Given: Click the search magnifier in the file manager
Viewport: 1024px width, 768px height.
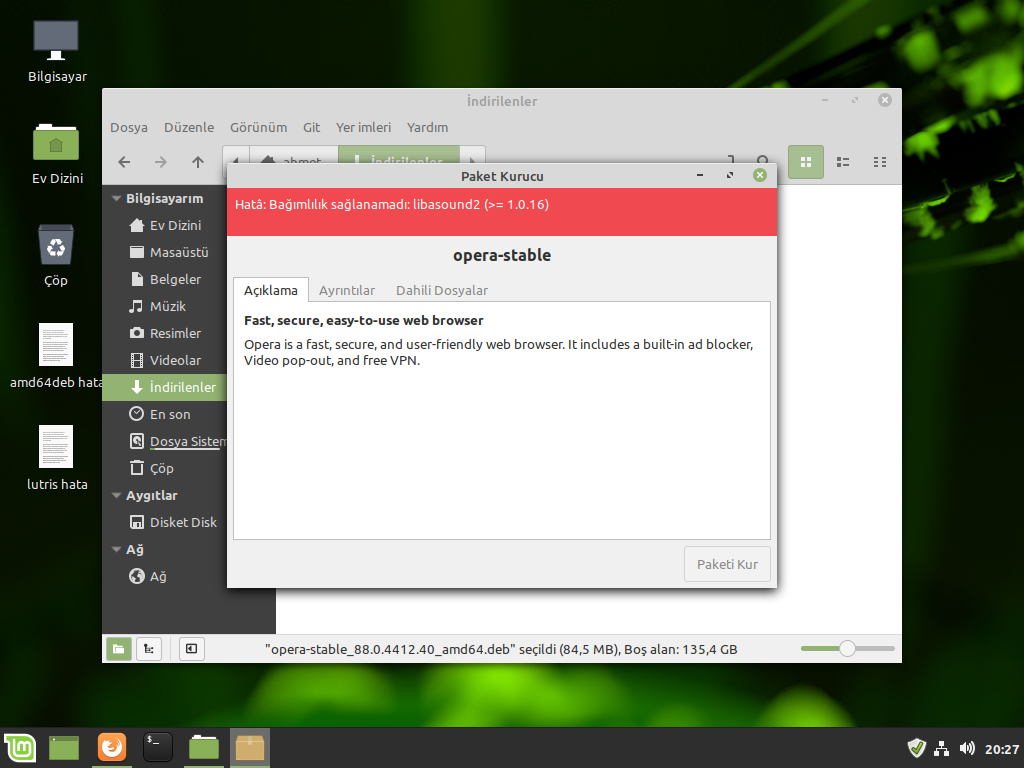Looking at the screenshot, I should pos(763,161).
